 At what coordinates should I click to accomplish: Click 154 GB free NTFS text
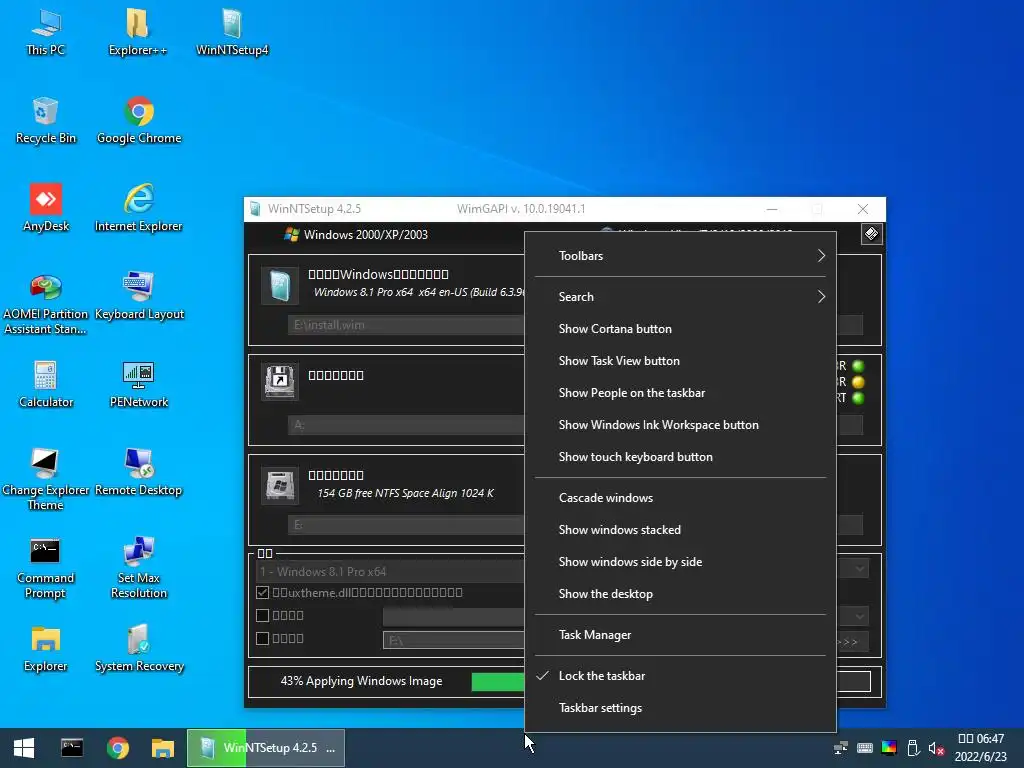tap(406, 493)
